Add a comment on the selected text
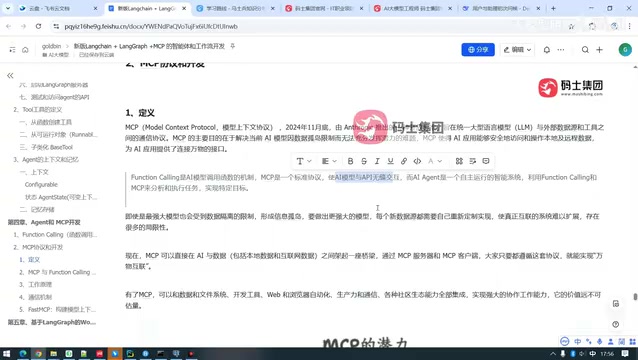Image resolution: width=638 pixels, height=360 pixels. [486, 161]
